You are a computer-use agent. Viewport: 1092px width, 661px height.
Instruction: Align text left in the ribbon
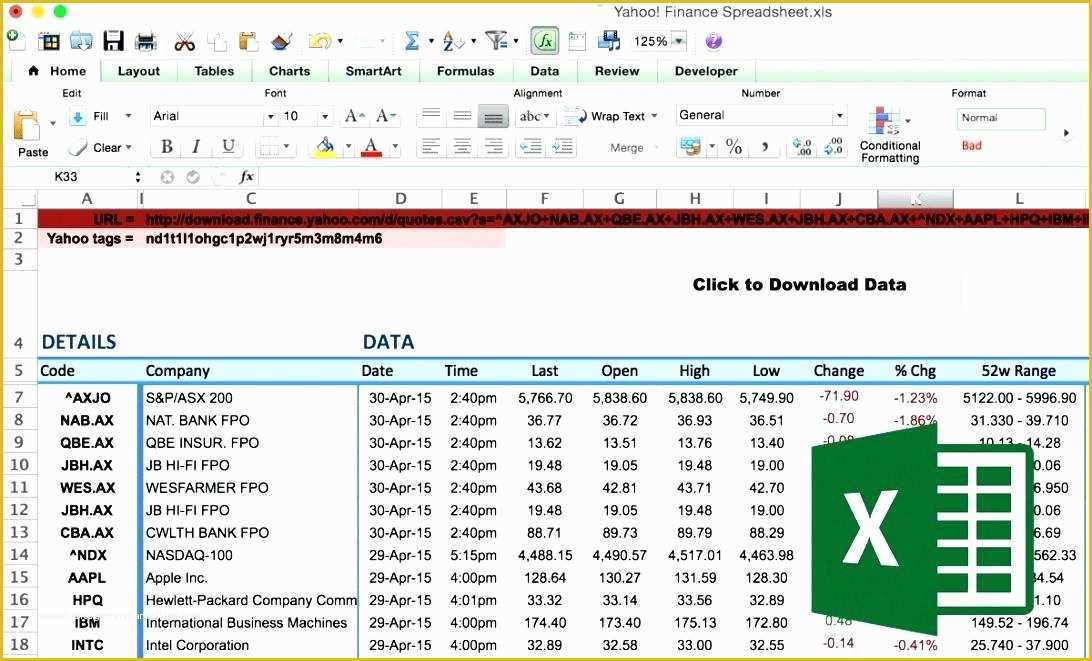(x=432, y=147)
